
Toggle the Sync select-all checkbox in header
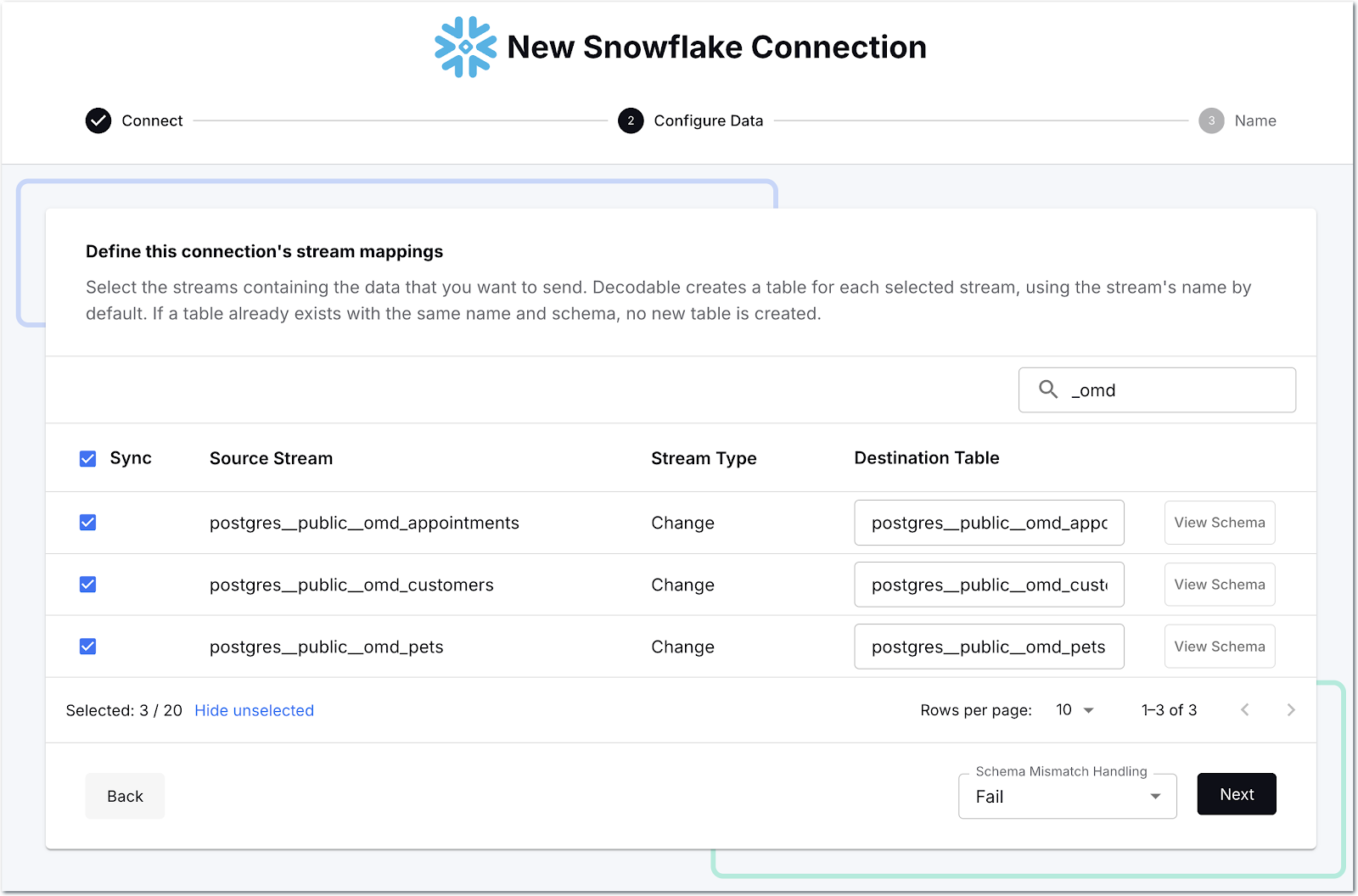(88, 459)
